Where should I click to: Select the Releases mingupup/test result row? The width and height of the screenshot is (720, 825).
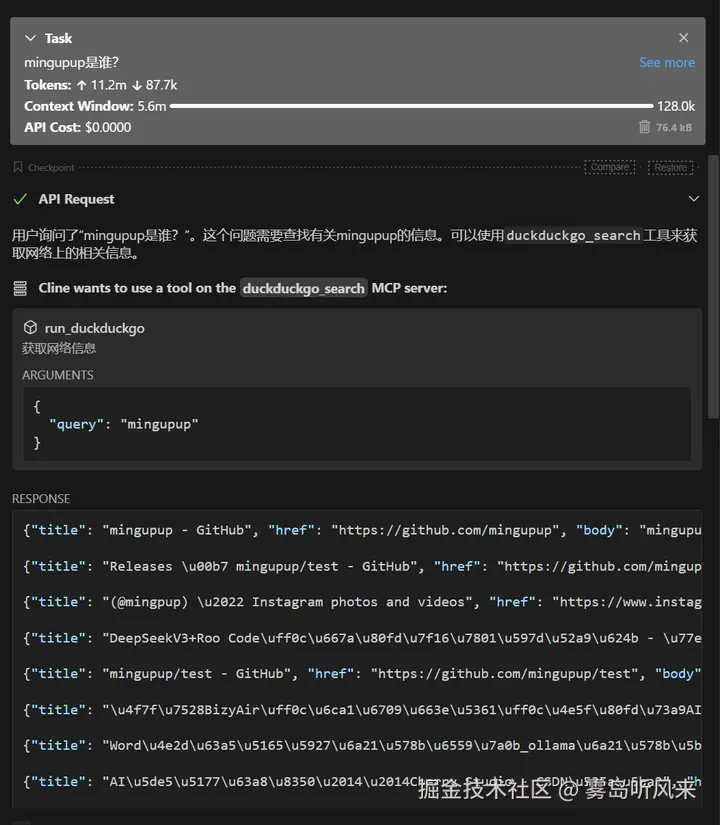click(x=362, y=566)
